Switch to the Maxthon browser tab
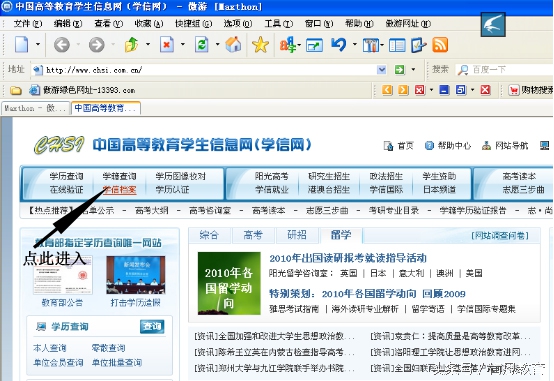The image size is (554, 381). (x=35, y=108)
